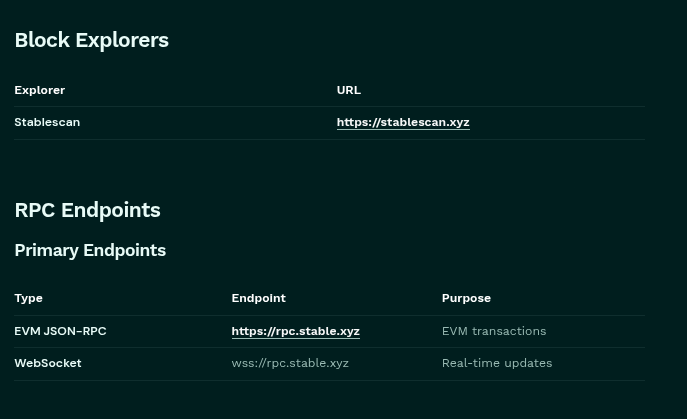The height and width of the screenshot is (419, 687).
Task: Click the wss://rpc.stable.xyz WebSocket endpoint text
Action: 290,363
